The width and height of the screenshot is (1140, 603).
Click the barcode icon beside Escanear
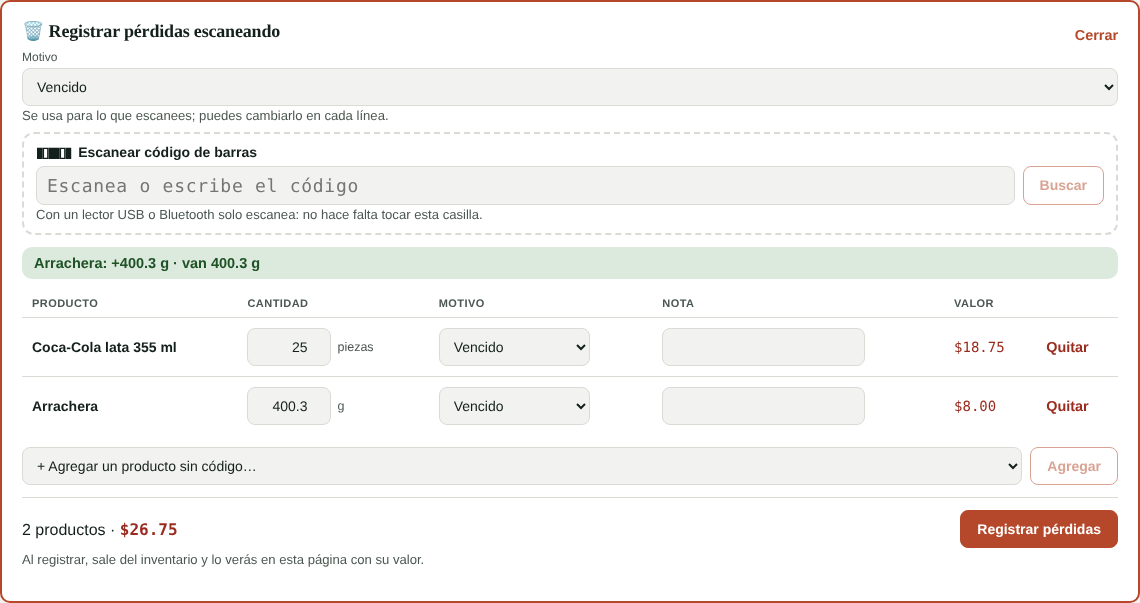(54, 153)
